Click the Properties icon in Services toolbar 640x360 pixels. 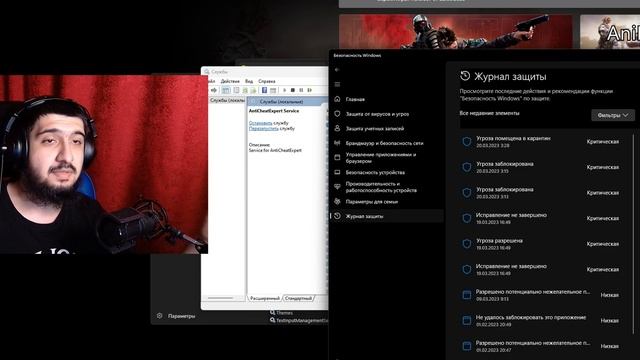point(236,90)
